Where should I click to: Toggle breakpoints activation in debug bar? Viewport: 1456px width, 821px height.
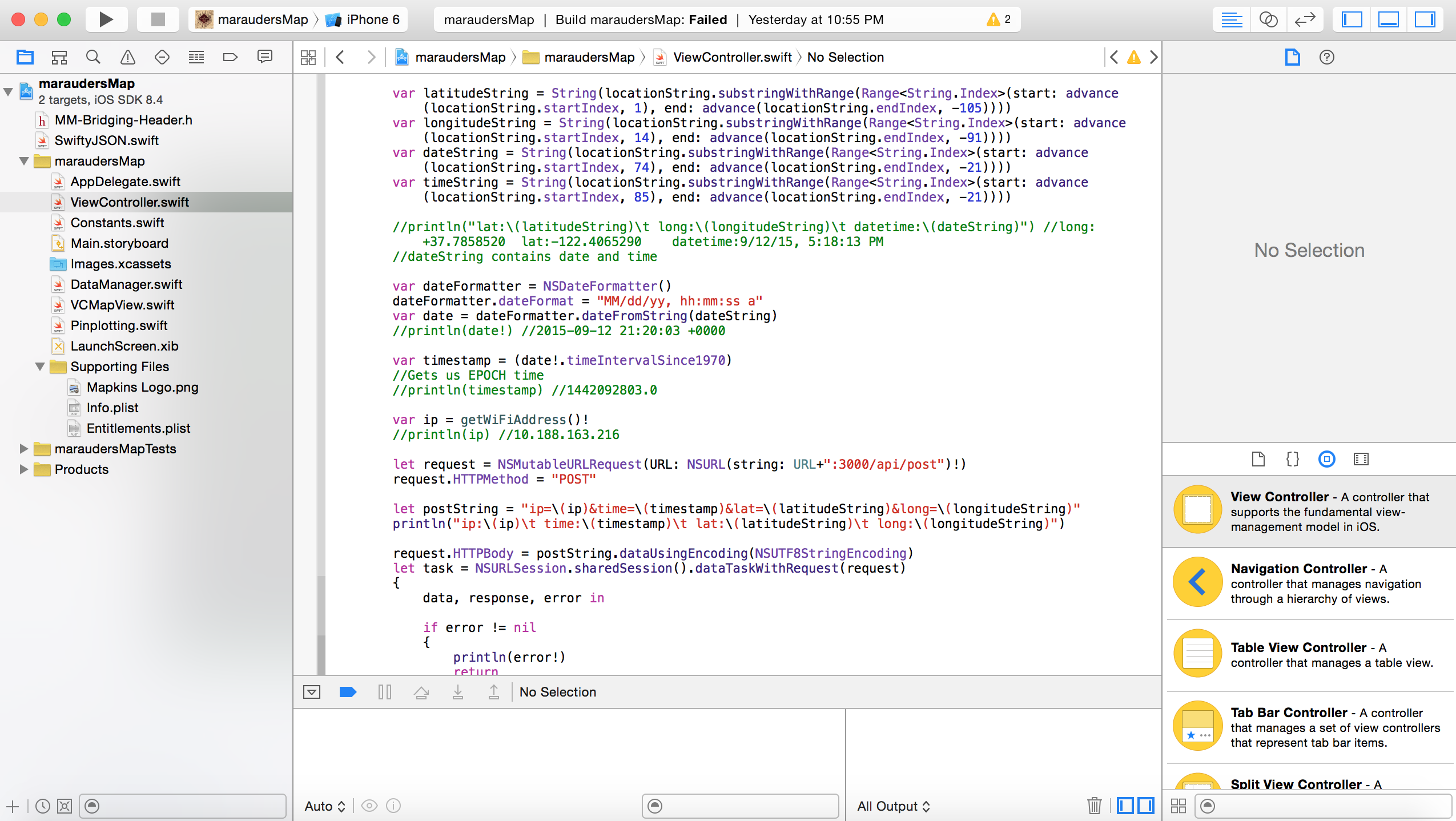point(348,692)
